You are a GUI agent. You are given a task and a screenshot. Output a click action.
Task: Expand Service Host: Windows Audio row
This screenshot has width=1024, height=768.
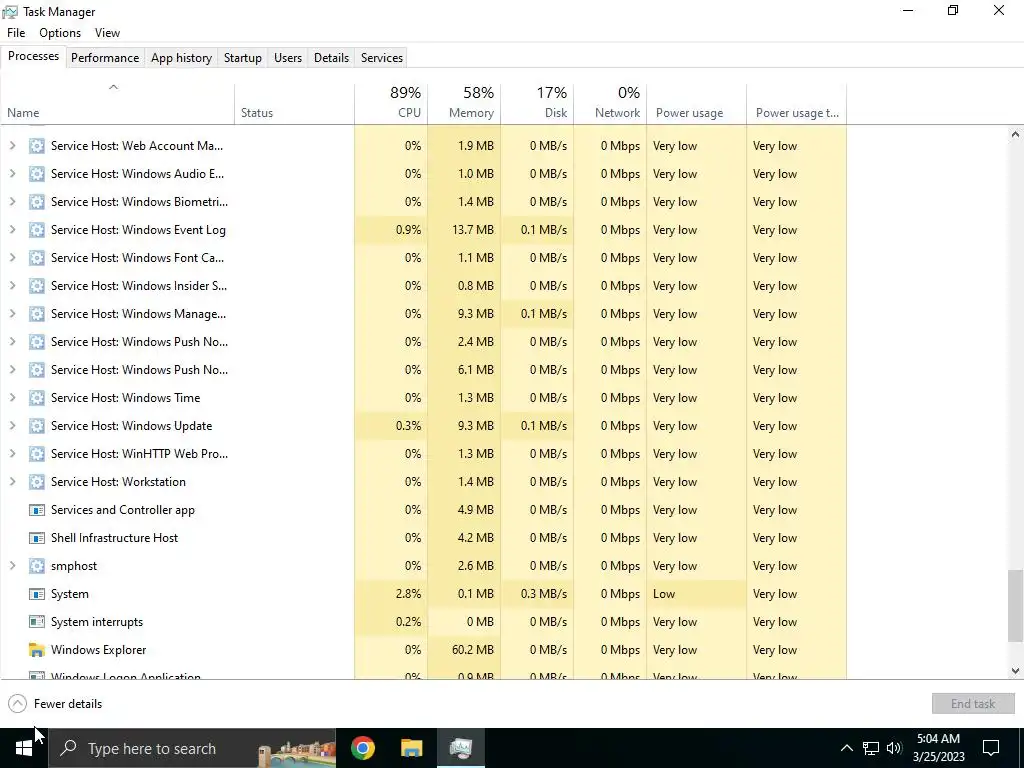[x=12, y=174]
